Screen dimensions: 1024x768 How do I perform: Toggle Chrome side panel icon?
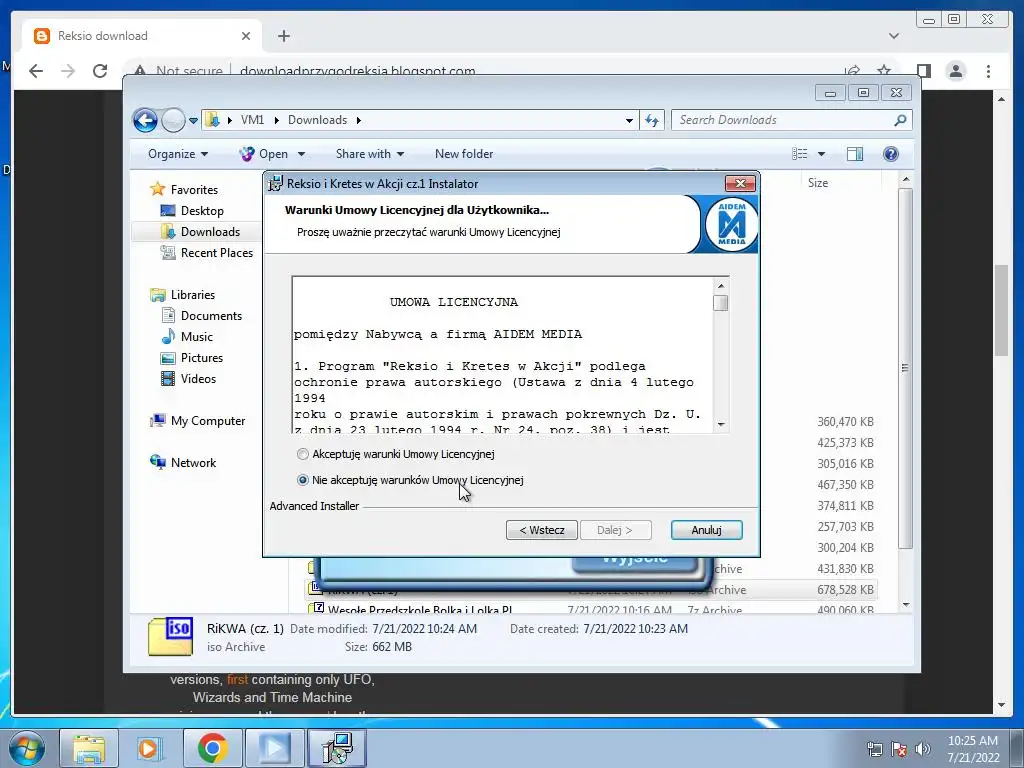923,71
